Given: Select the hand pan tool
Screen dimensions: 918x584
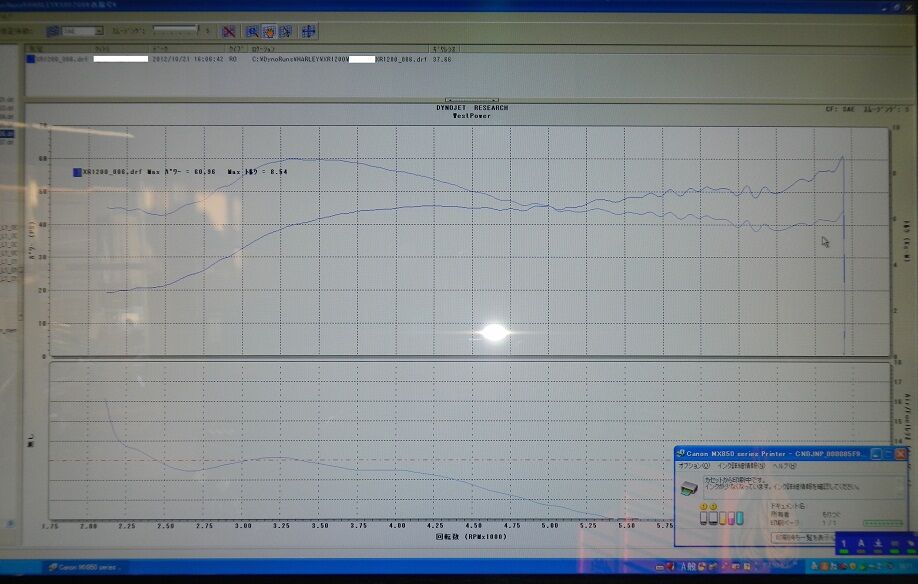Looking at the screenshot, I should 269,32.
